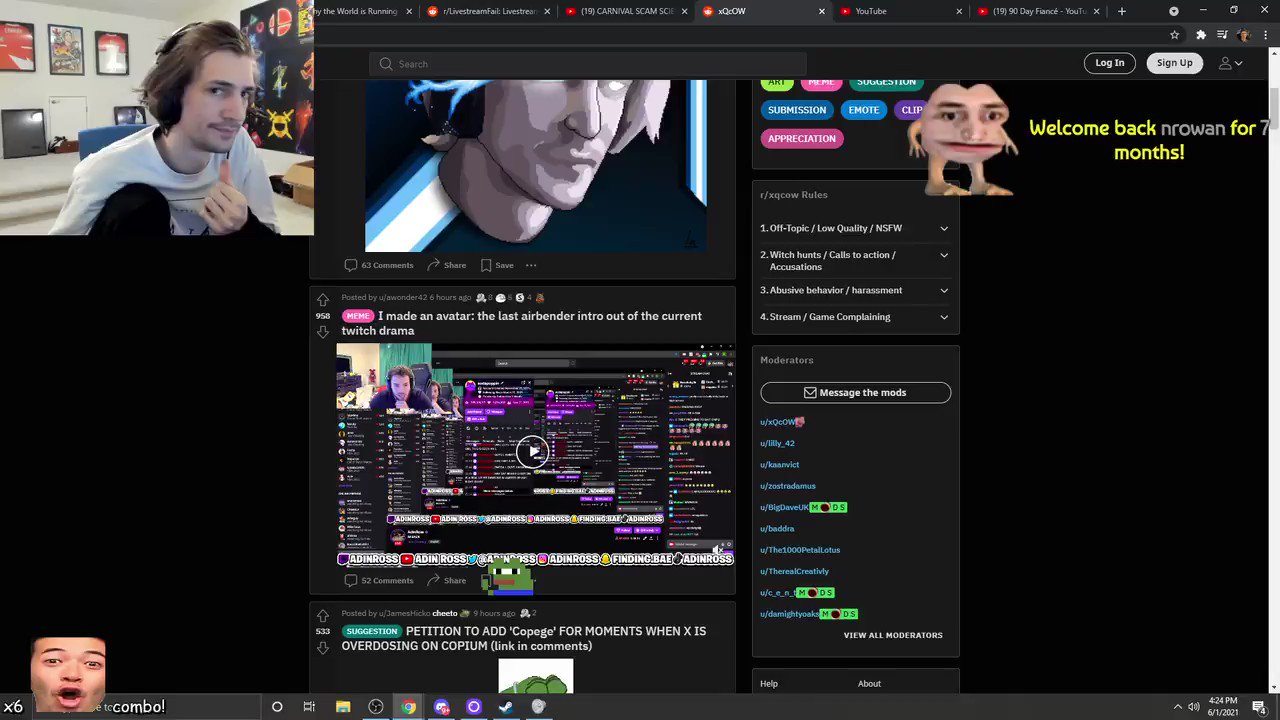Open the blue-haired character artwork image
Image resolution: width=1280 pixels, height=720 pixels.
pos(536,165)
